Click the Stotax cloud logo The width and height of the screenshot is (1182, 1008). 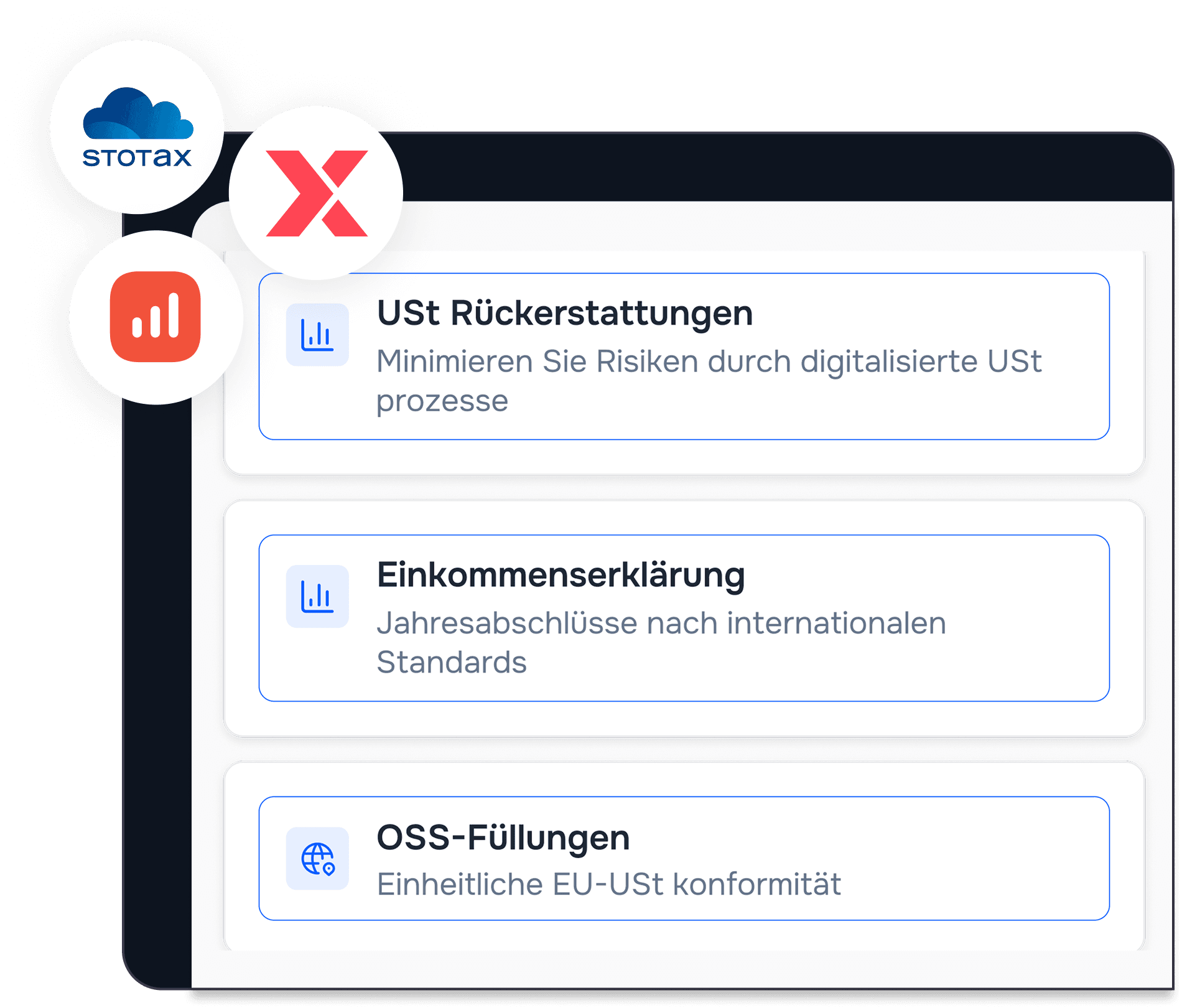tap(137, 113)
